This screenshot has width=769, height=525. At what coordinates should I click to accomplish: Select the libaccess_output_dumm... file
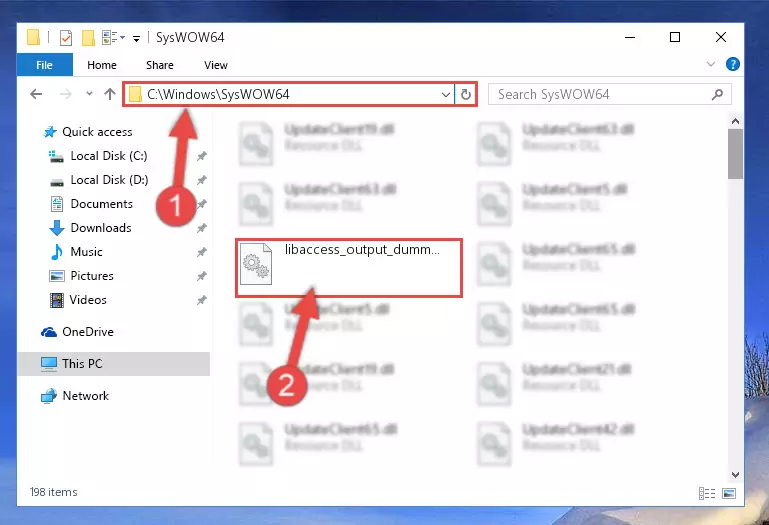349,268
